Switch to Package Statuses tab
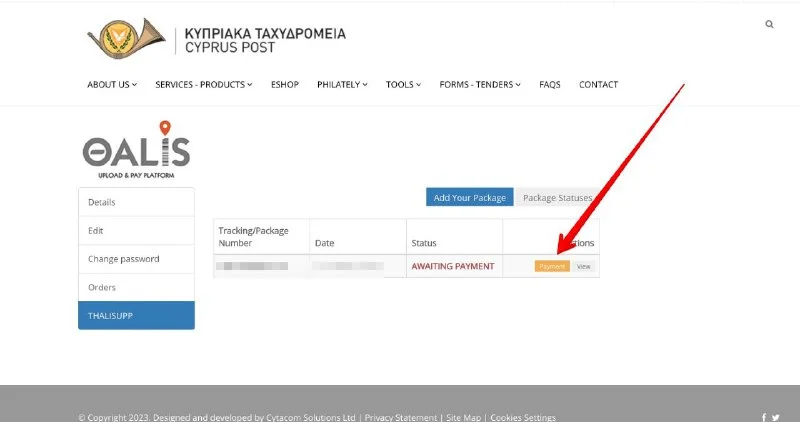The width and height of the screenshot is (800, 422). pos(557,198)
